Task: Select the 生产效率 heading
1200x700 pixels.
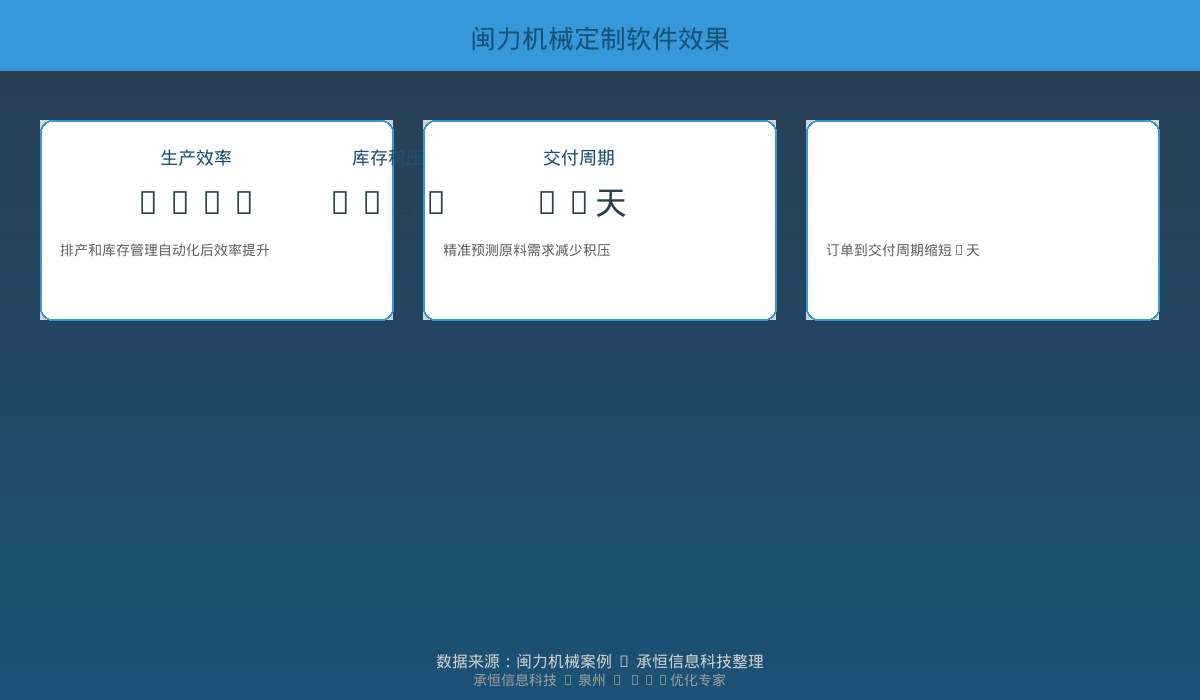Action: [196, 158]
